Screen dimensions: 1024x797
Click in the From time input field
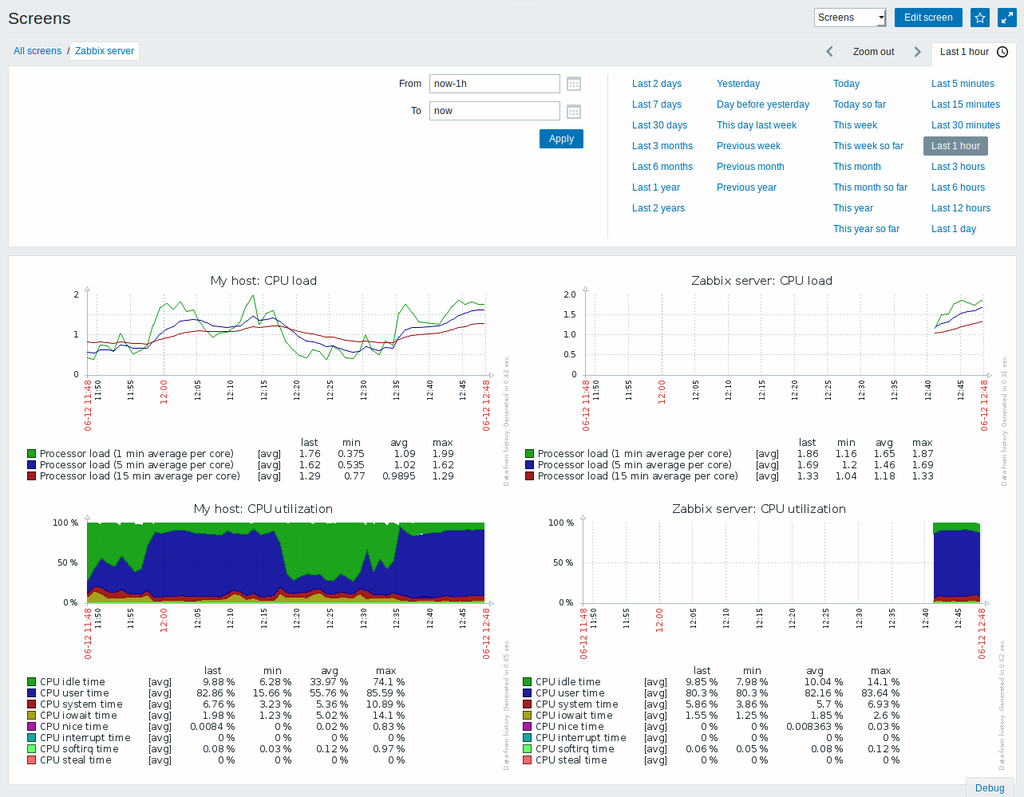493,84
